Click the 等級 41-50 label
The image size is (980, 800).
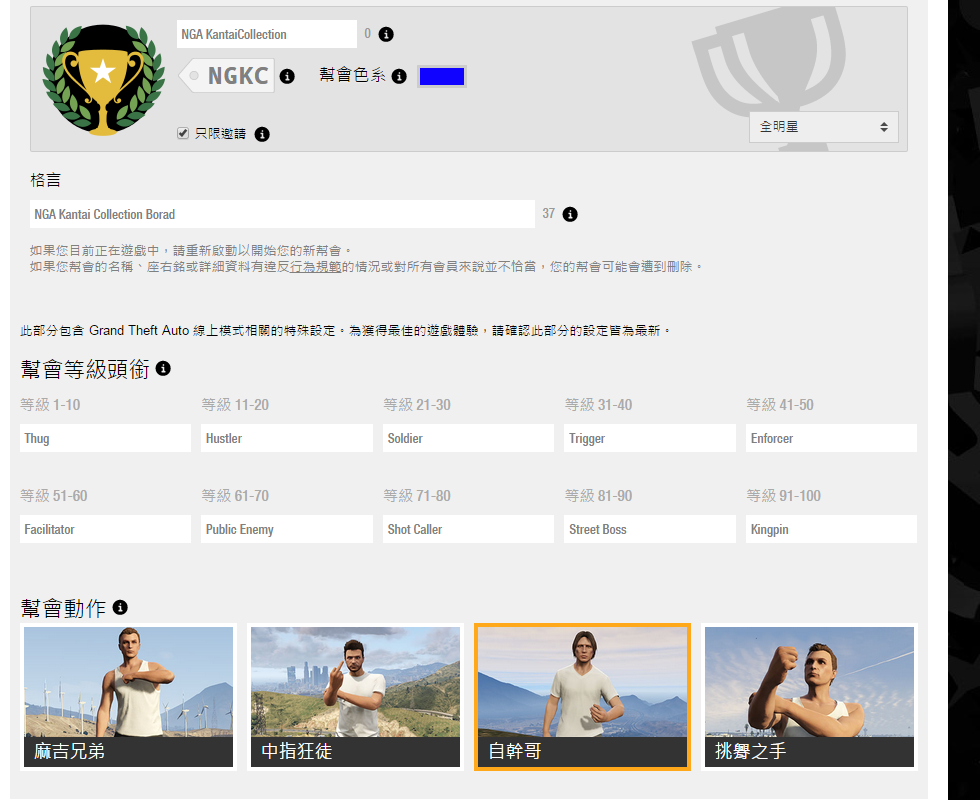pyautogui.click(x=780, y=405)
